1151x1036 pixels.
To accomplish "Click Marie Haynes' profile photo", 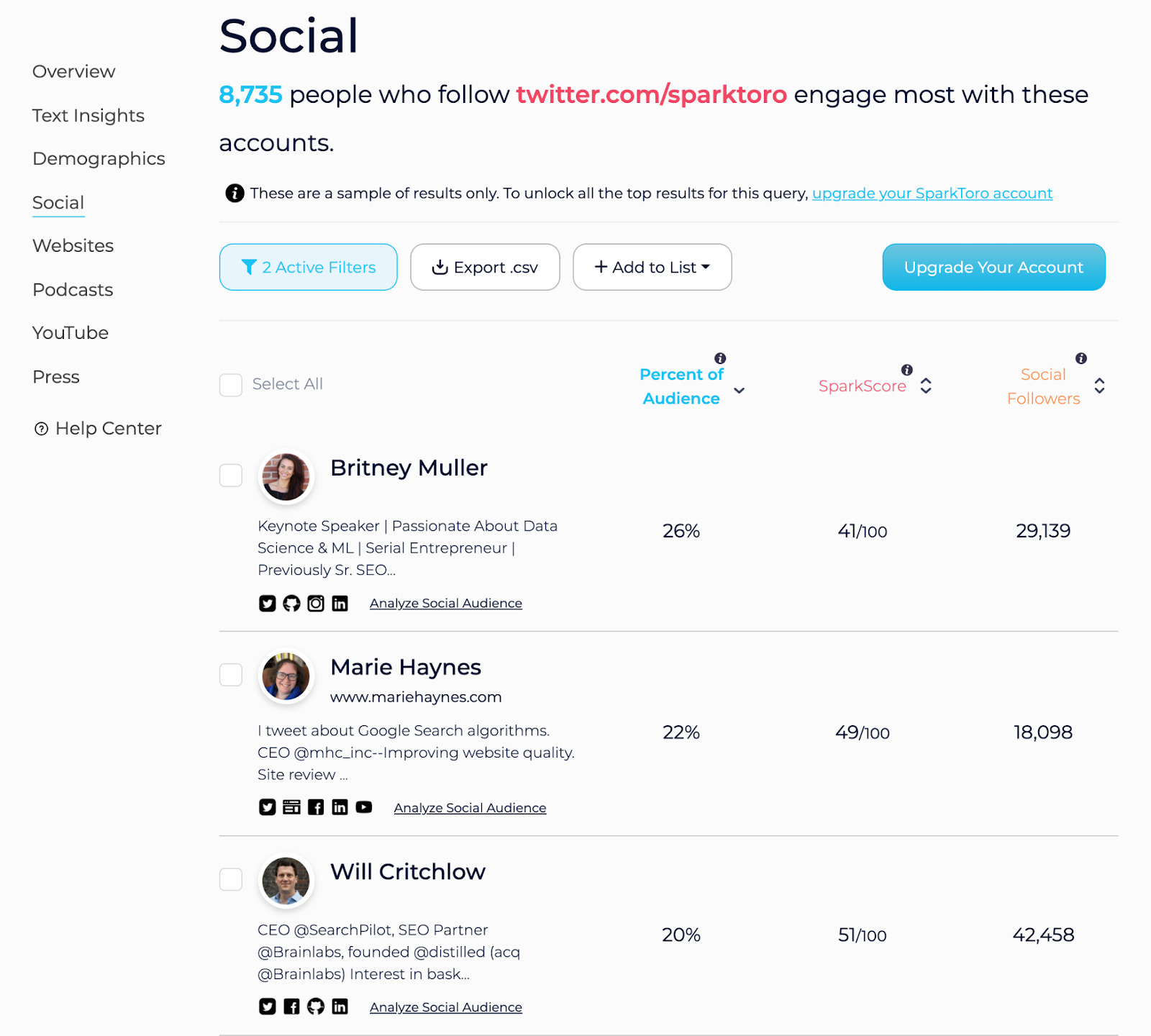I will 286,677.
